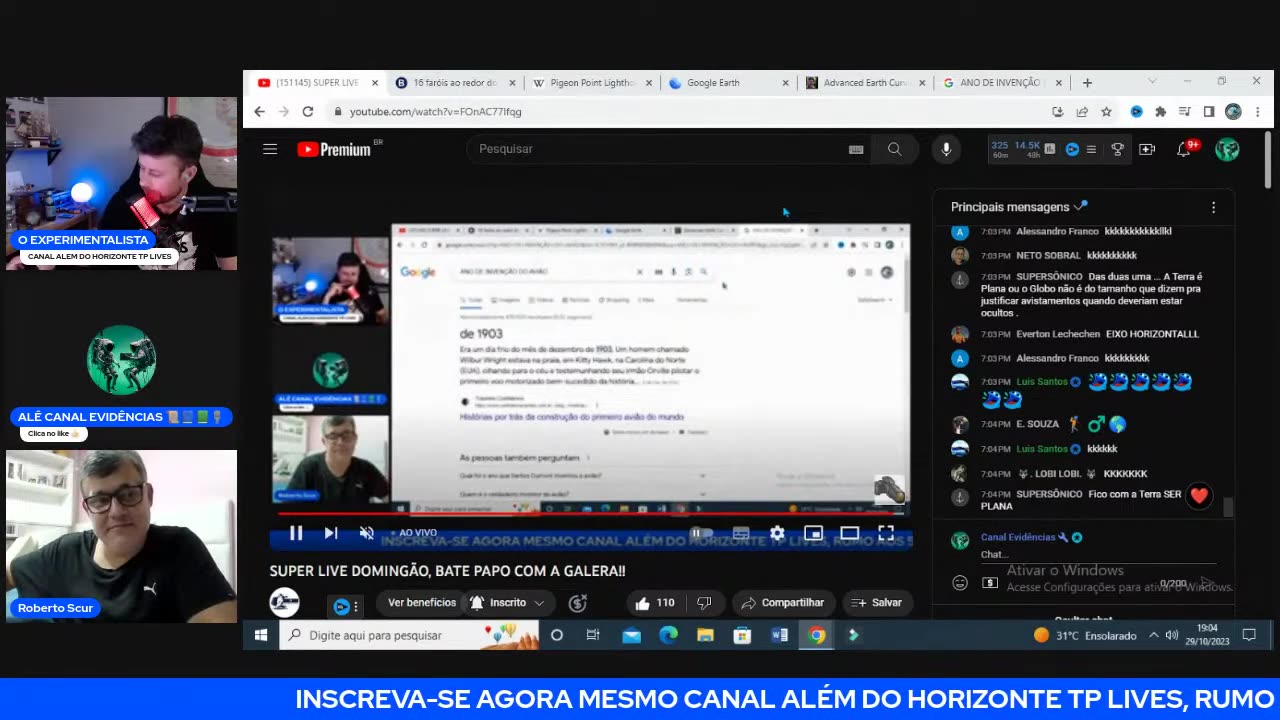Open Chrome side panel icon
1280x720 pixels.
[1209, 112]
